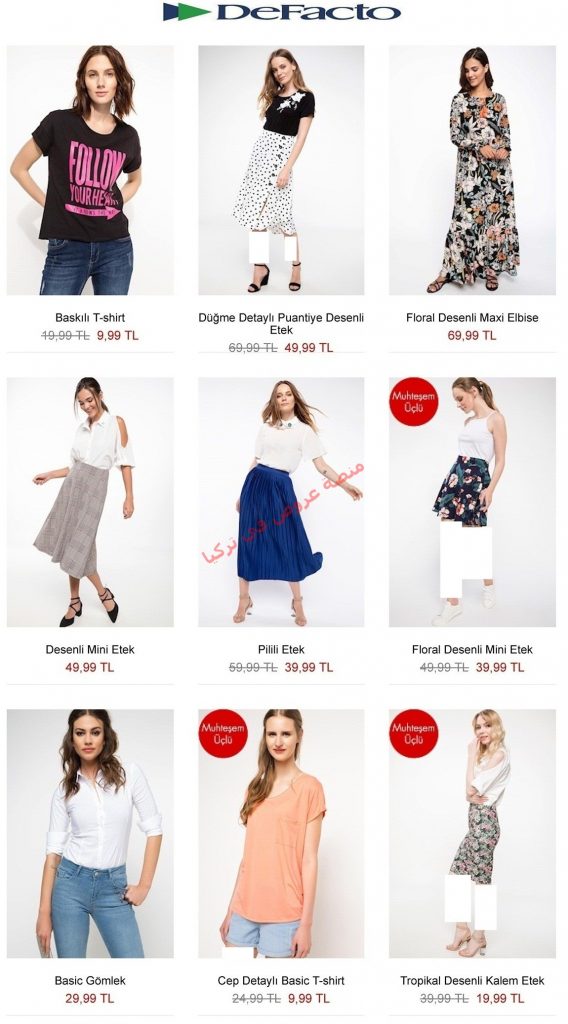Click the Floral Desenli Mini Etek title
This screenshot has height=1024, width=568.
[472, 650]
